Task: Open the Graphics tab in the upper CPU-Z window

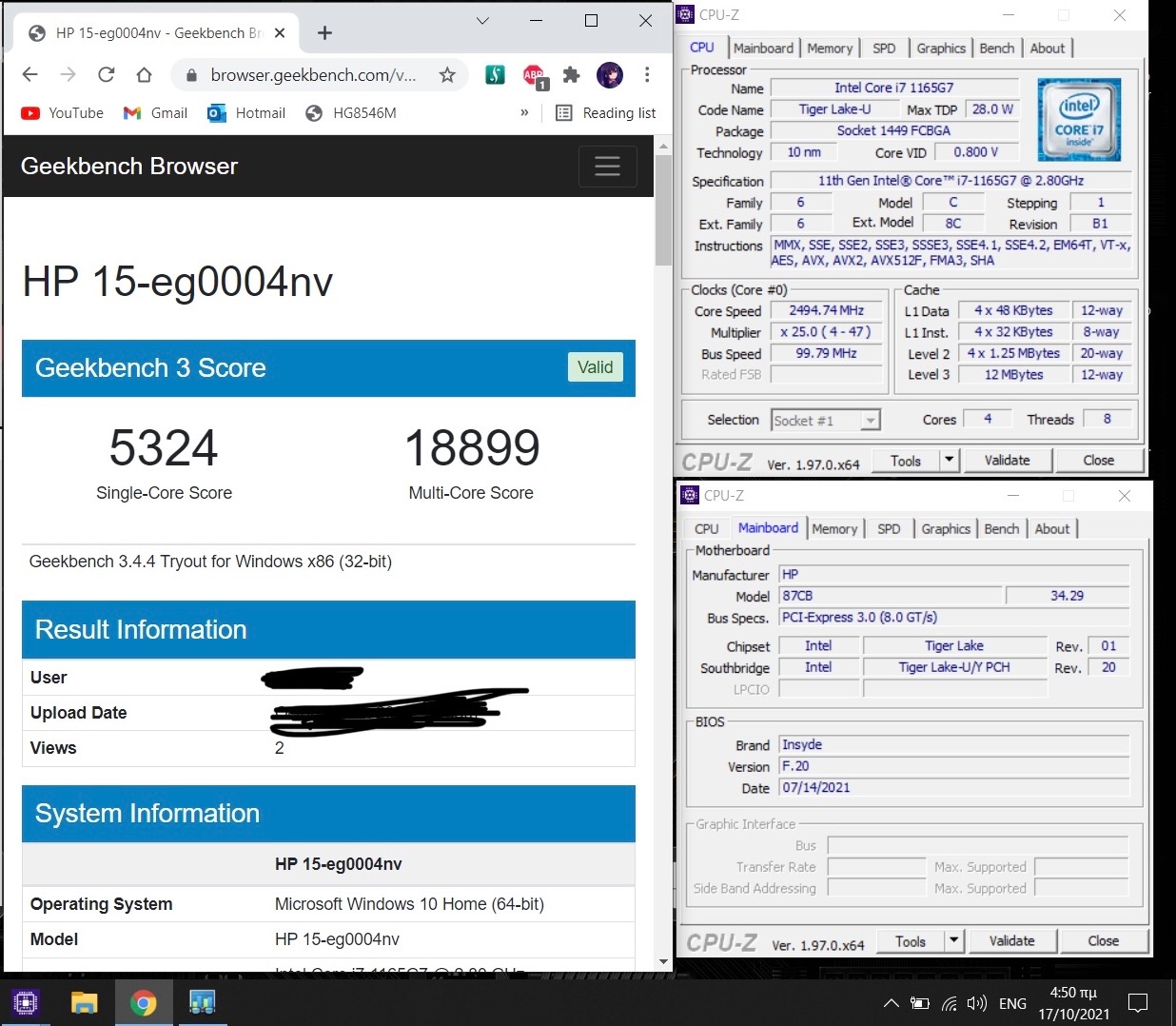Action: 941,49
